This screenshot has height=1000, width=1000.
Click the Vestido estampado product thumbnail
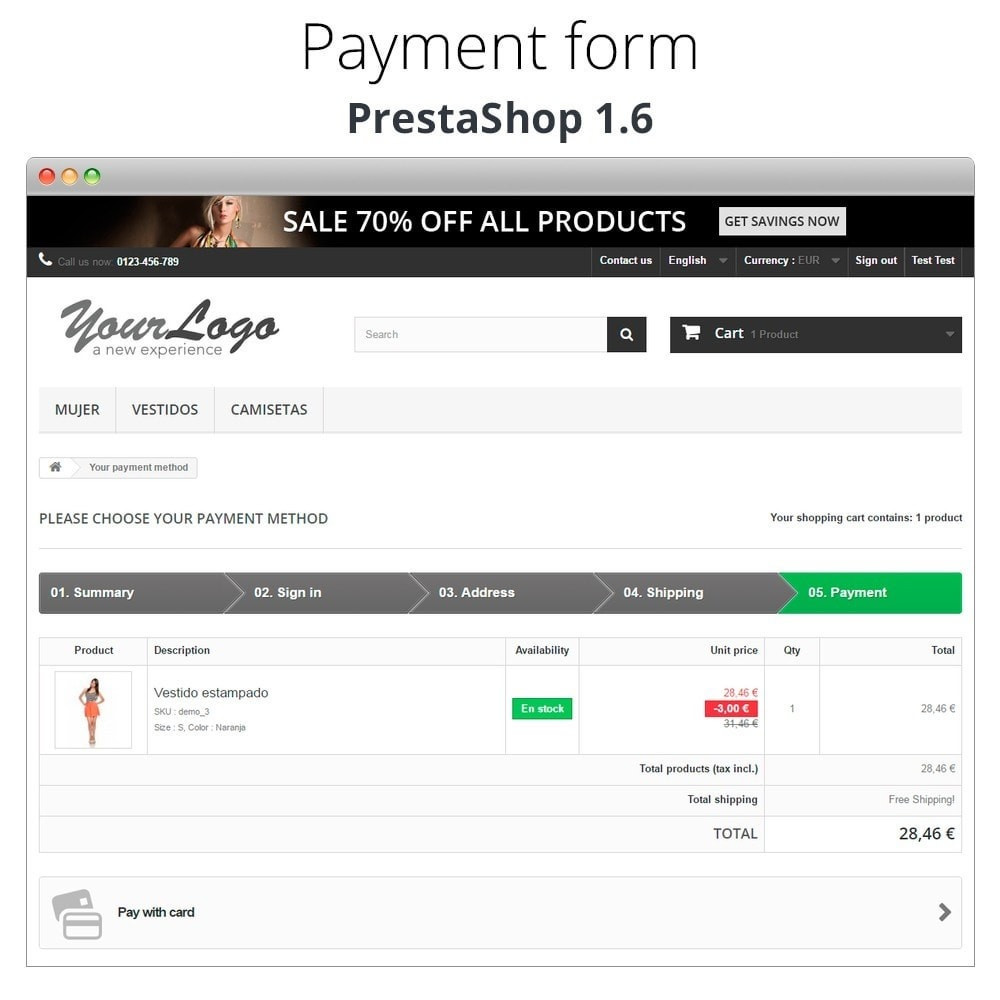coord(93,710)
